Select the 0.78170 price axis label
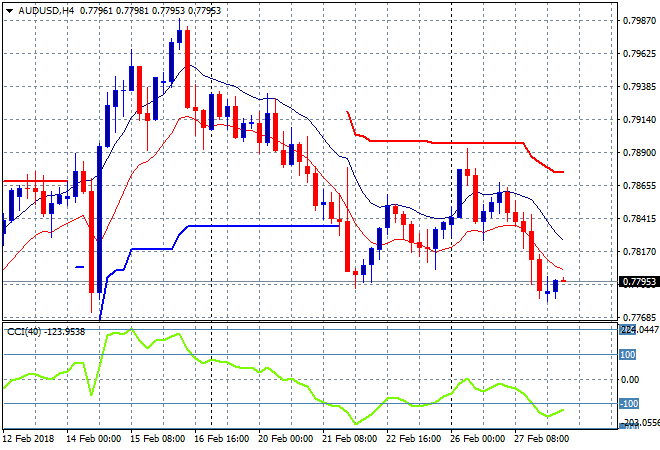Image resolution: width=660 pixels, height=450 pixels. pyautogui.click(x=639, y=252)
